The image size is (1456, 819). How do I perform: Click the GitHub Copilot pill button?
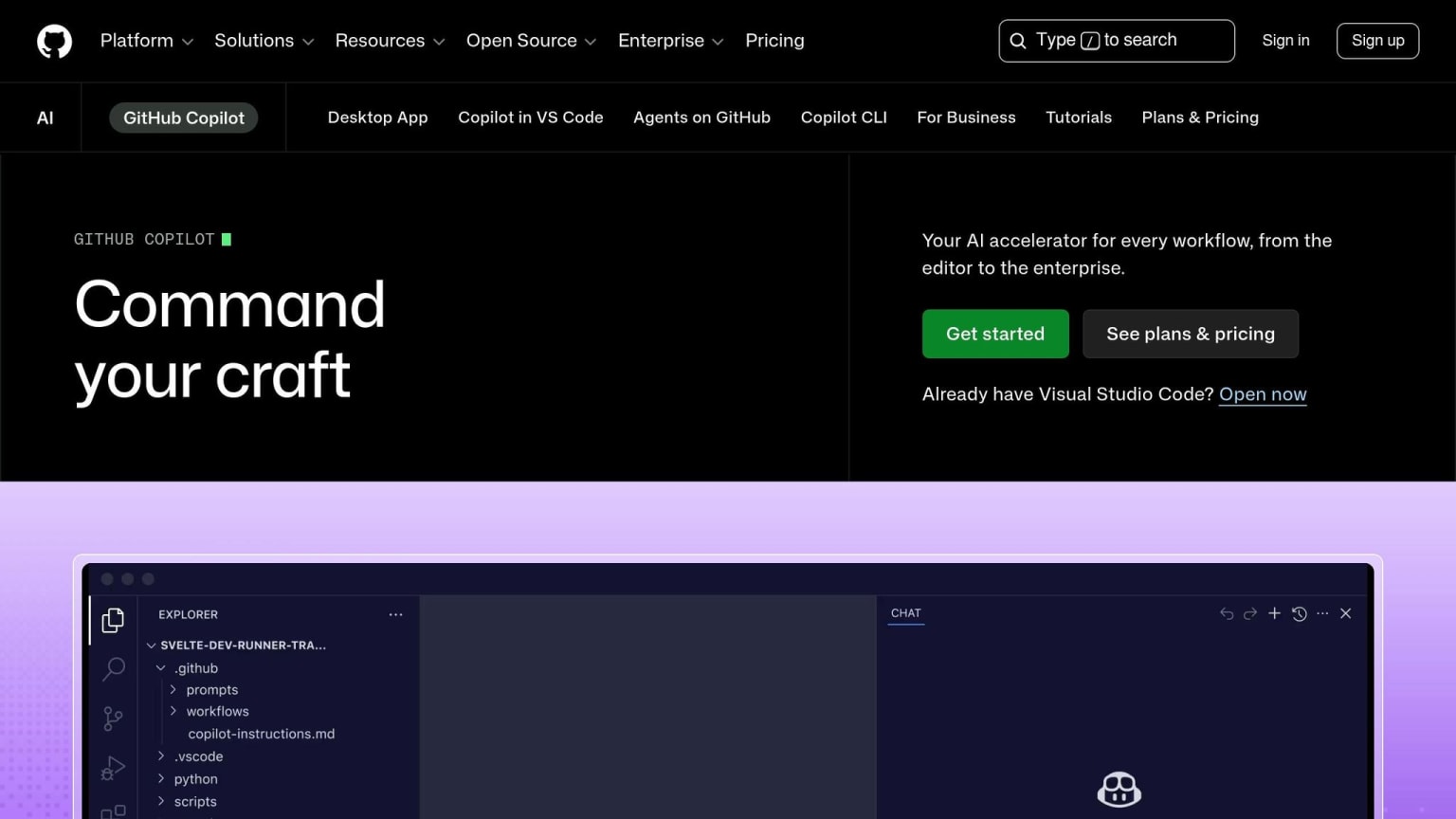(184, 118)
